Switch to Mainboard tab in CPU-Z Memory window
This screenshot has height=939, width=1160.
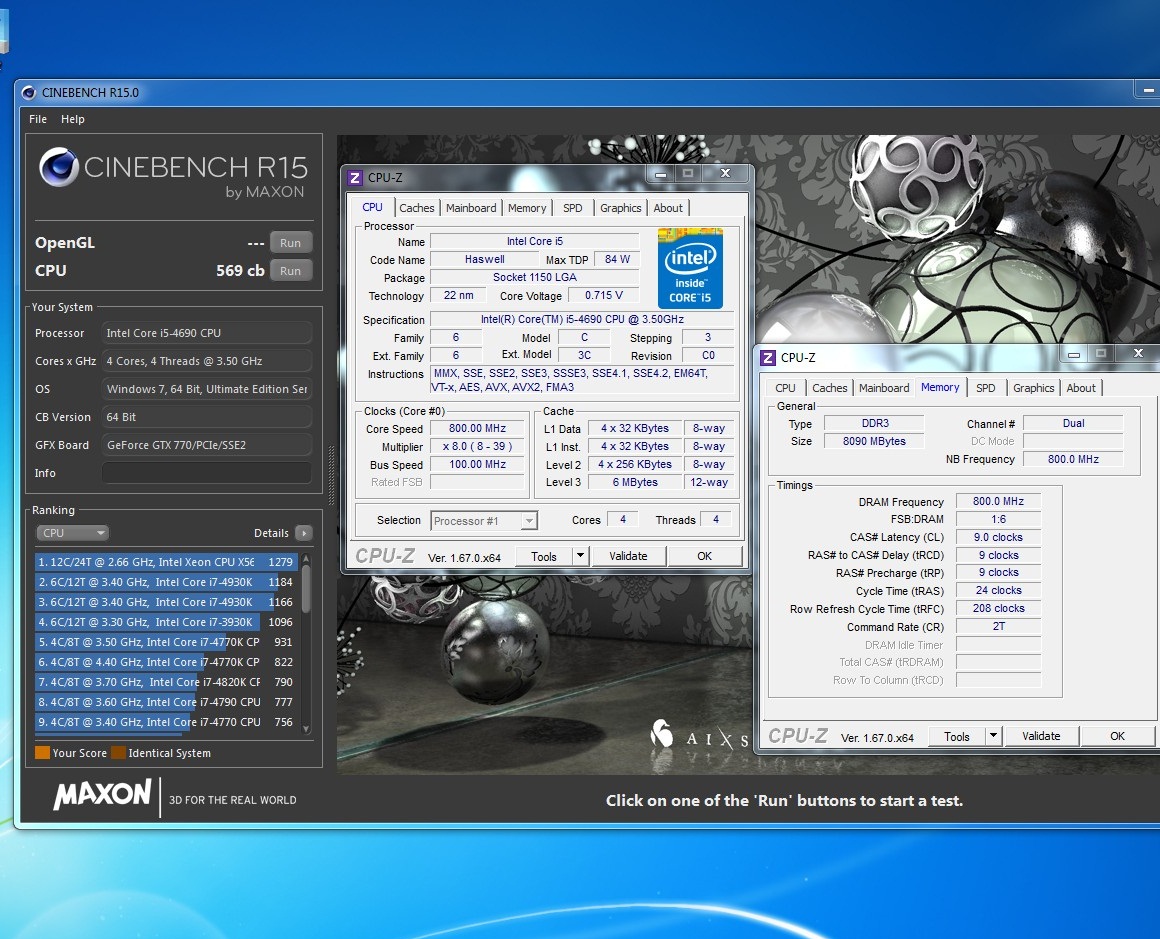coord(883,388)
